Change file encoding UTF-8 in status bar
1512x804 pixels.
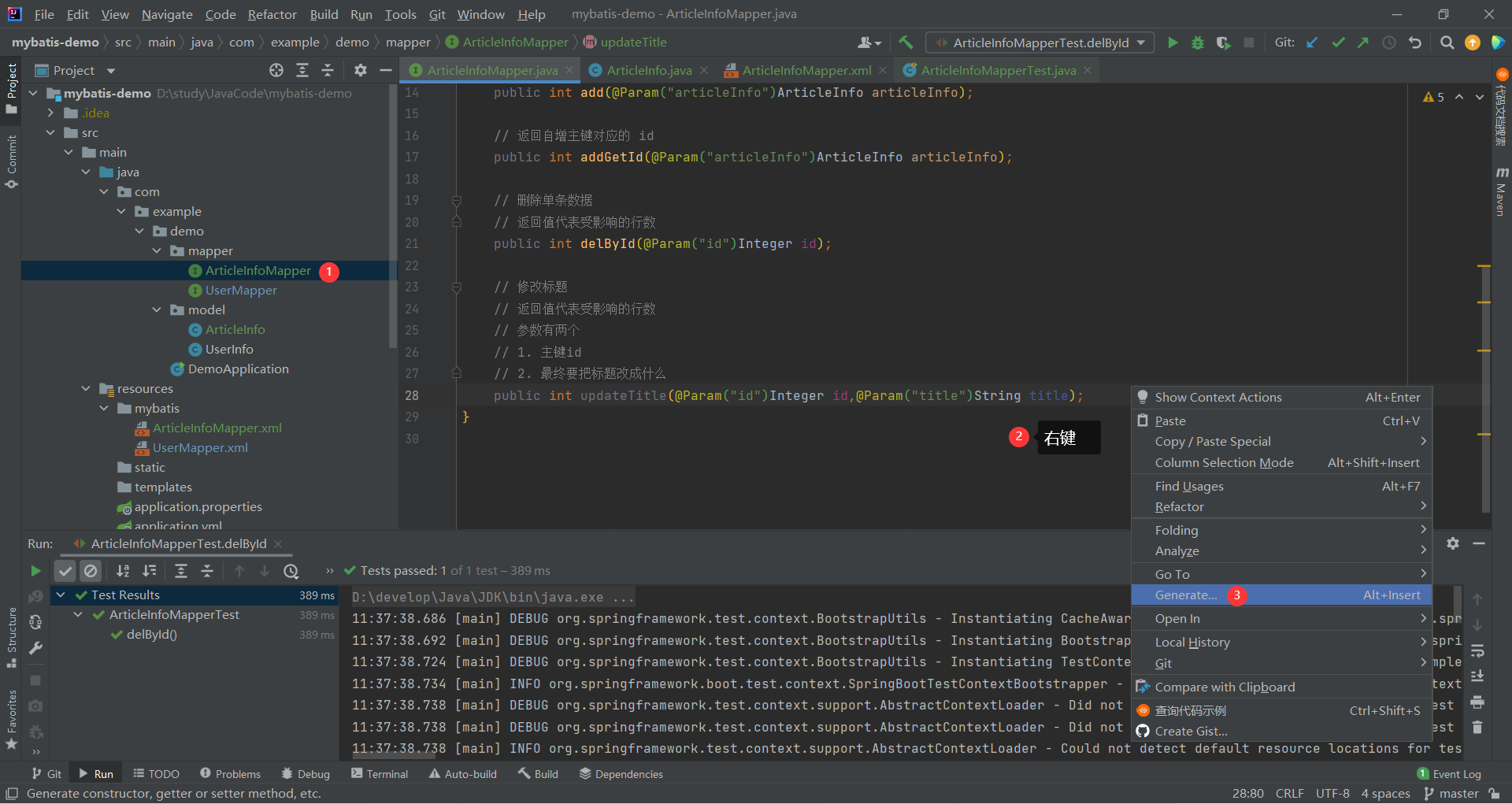[x=1332, y=794]
